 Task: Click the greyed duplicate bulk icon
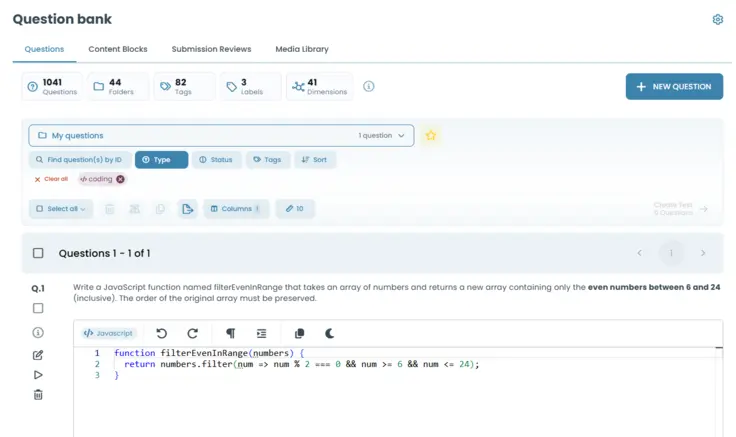coord(160,209)
